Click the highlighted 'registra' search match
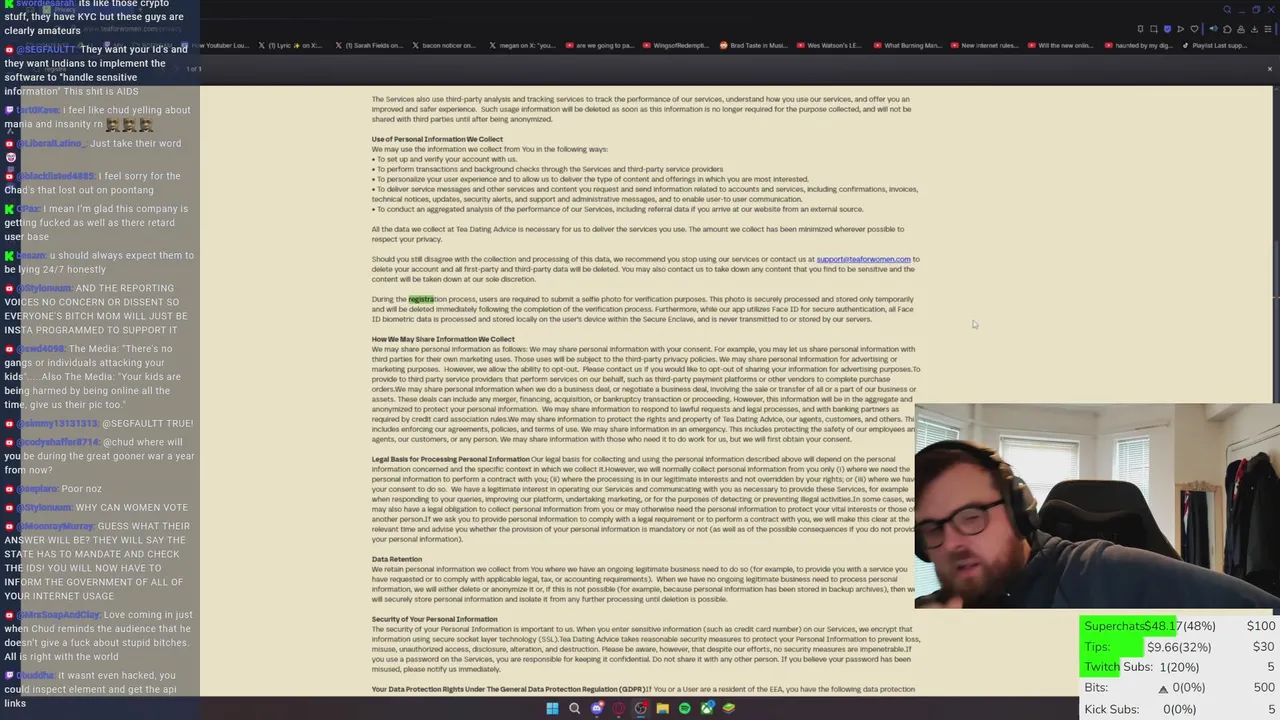1280x720 pixels. (421, 299)
